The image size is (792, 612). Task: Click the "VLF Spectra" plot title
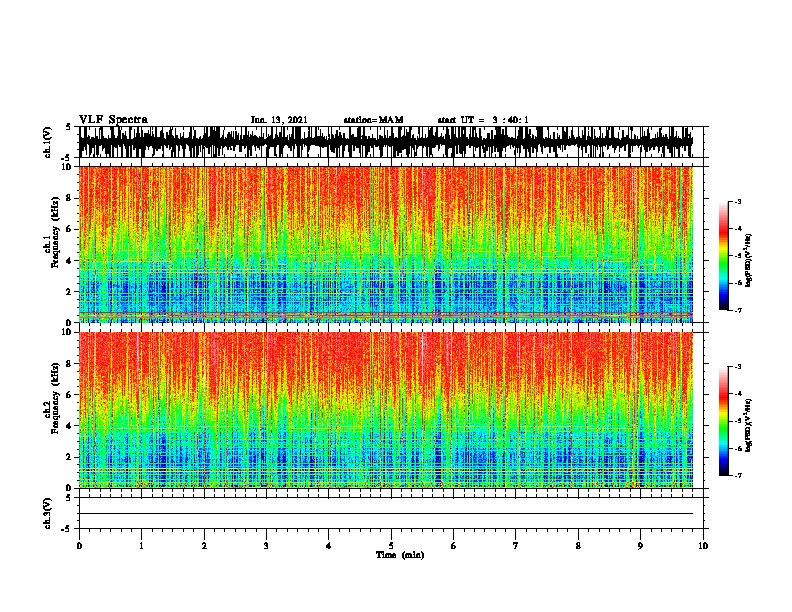tap(113, 120)
